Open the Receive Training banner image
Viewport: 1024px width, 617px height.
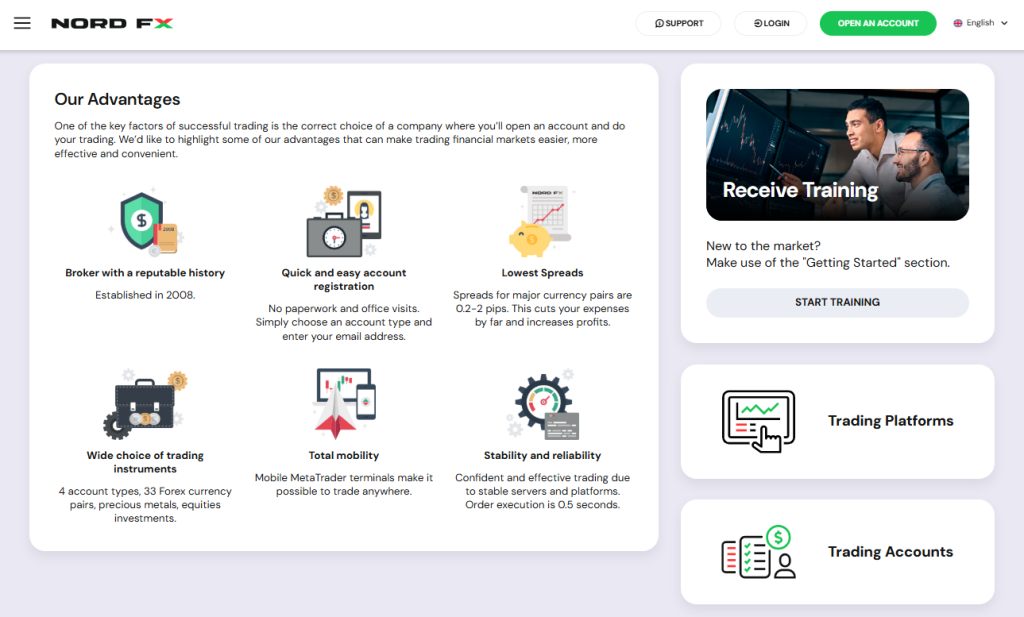coord(837,155)
